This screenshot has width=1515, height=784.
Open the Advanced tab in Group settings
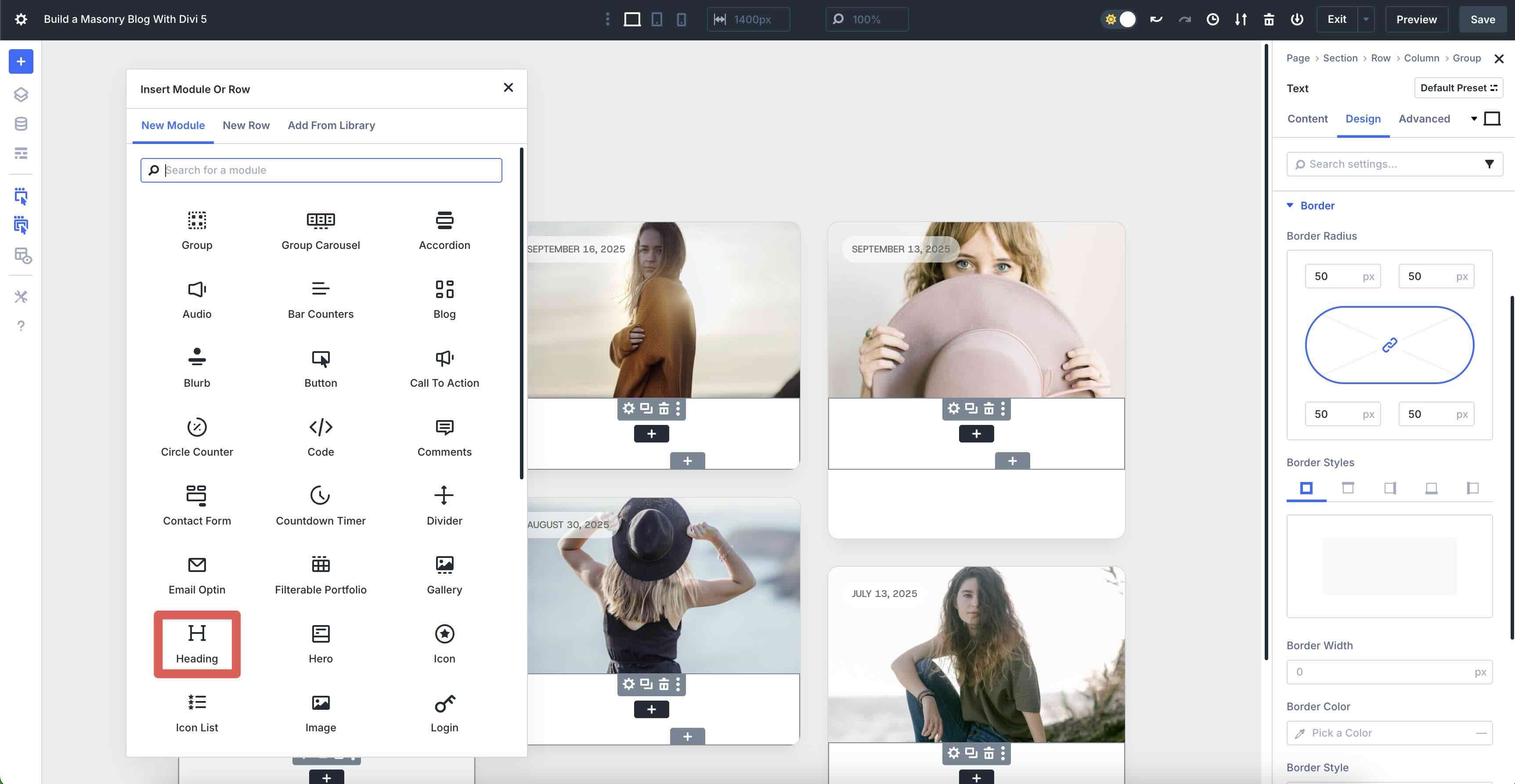1424,119
